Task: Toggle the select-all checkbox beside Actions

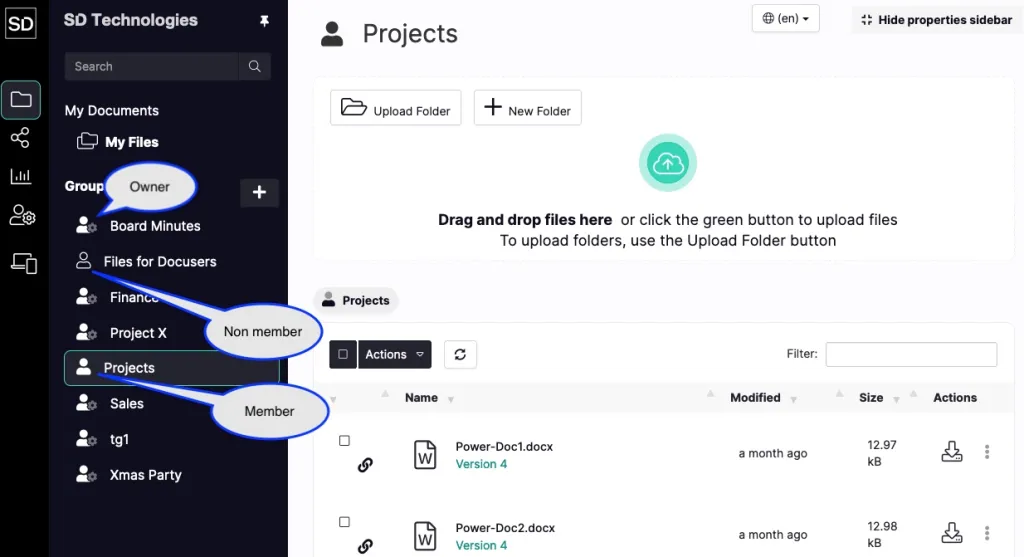Action: click(343, 354)
